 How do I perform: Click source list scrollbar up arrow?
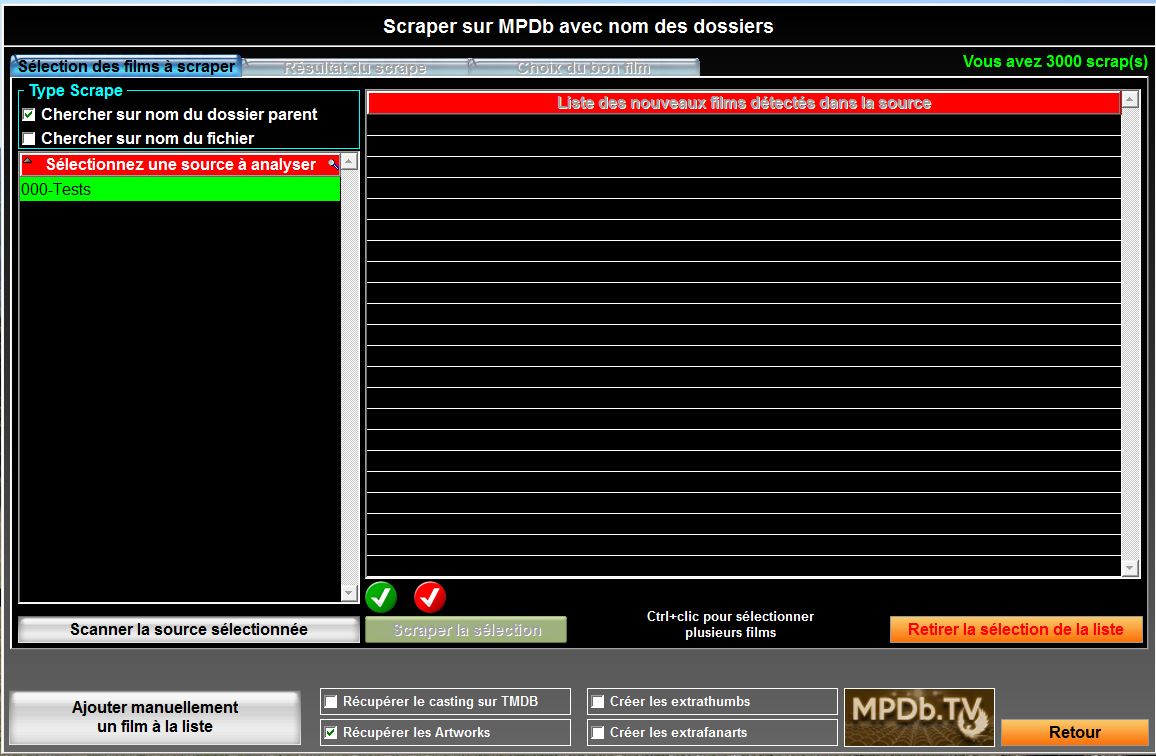[349, 161]
